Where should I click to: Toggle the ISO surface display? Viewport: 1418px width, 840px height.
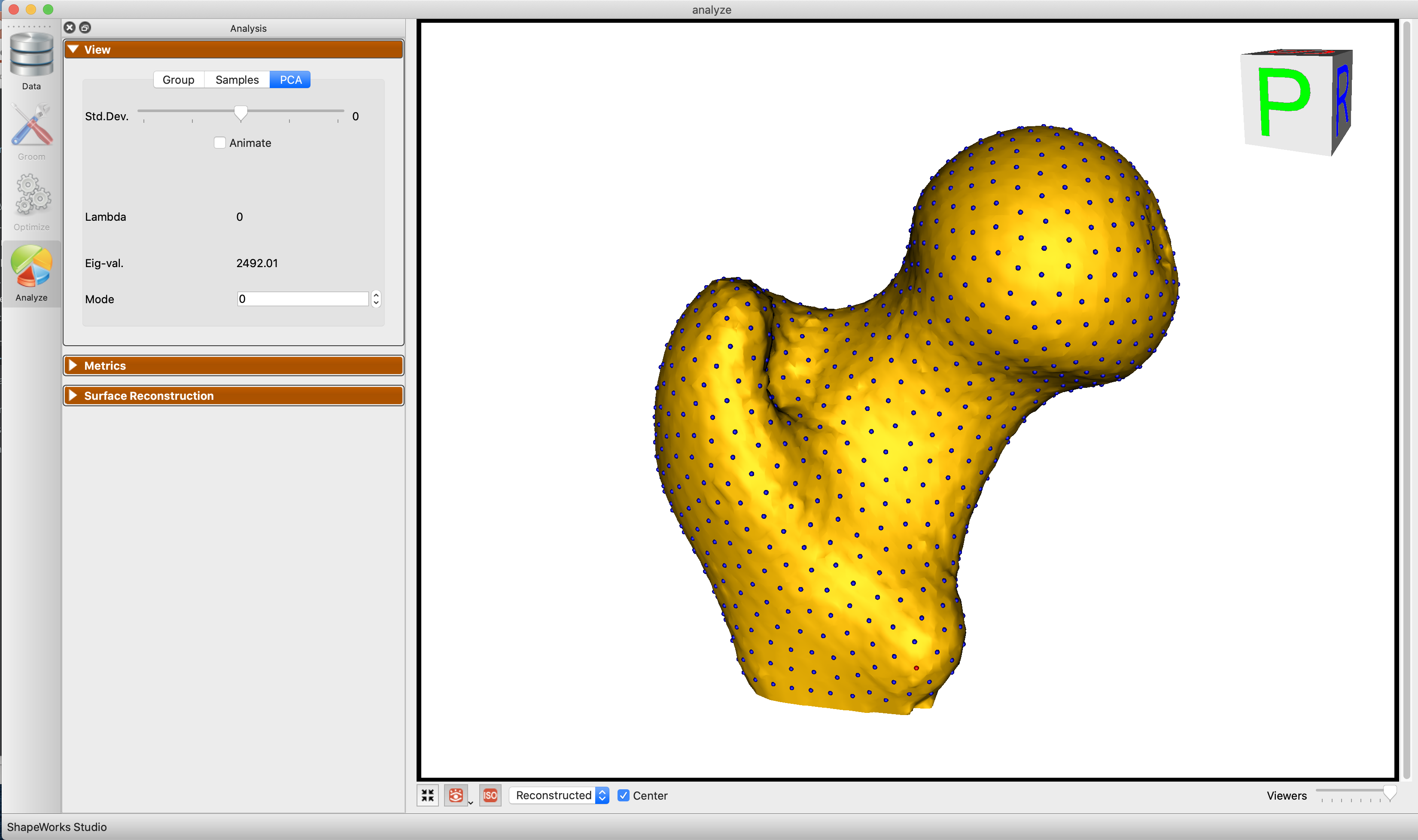(490, 795)
